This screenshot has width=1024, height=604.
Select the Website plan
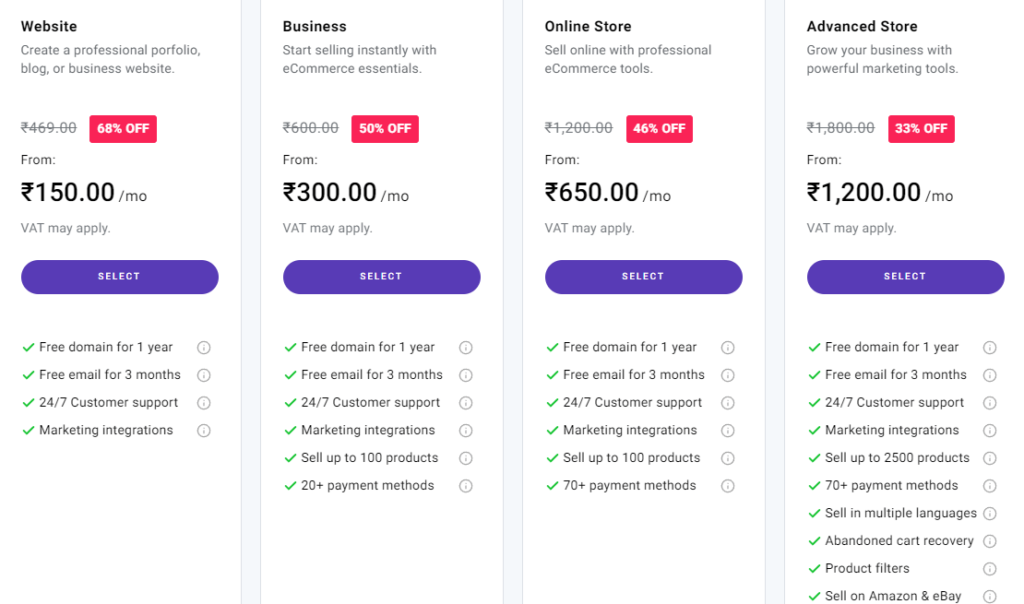coord(120,277)
